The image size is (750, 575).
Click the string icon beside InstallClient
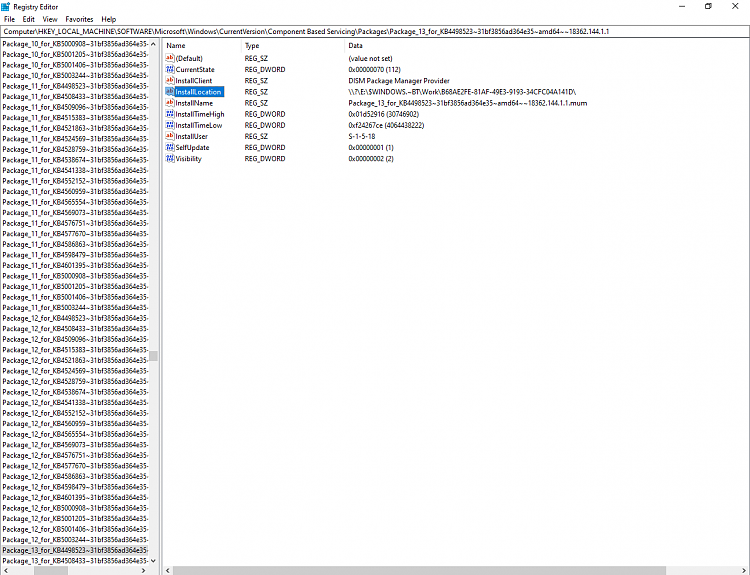coord(170,80)
